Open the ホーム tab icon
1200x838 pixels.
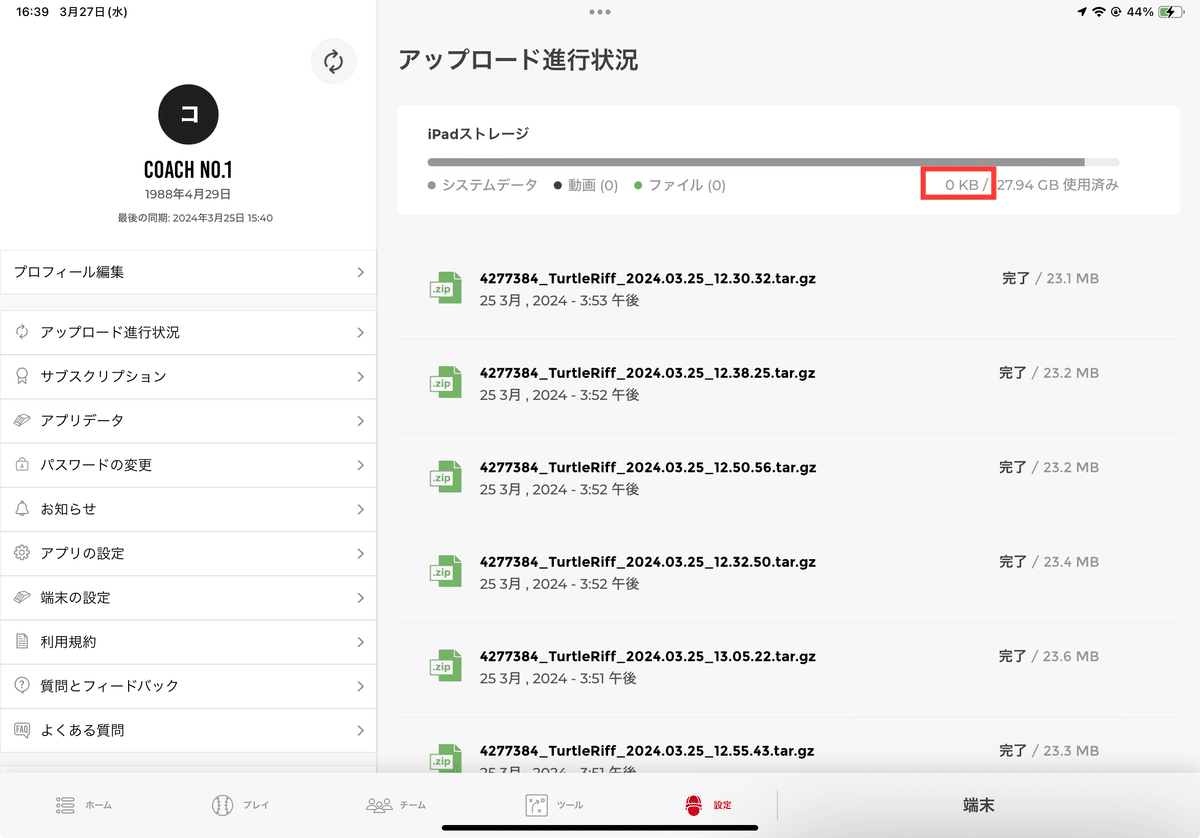(66, 805)
